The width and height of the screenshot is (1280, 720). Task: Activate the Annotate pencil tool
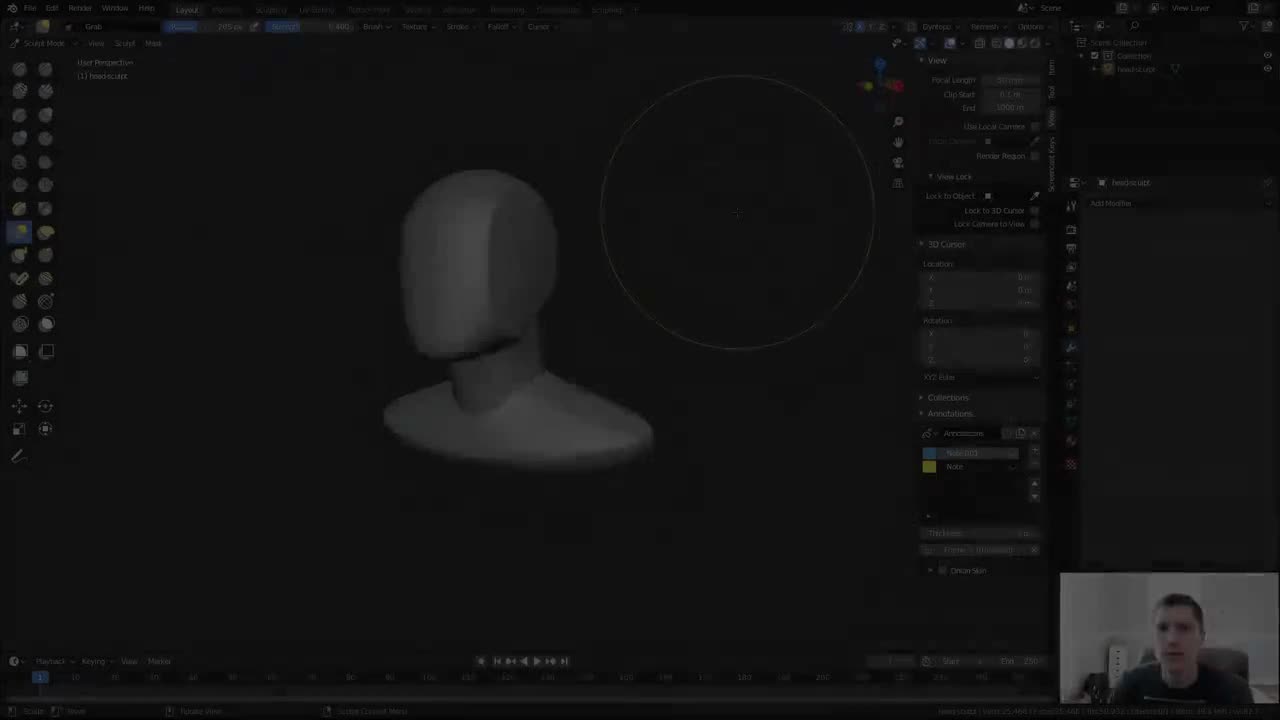point(18,456)
